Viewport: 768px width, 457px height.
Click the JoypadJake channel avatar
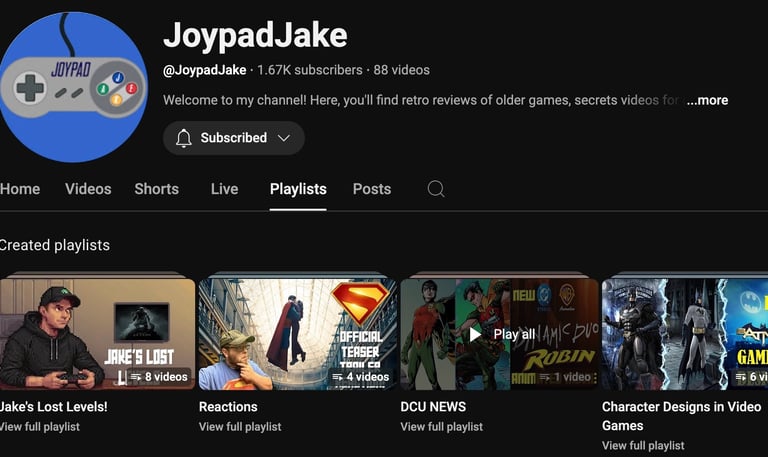click(72, 87)
